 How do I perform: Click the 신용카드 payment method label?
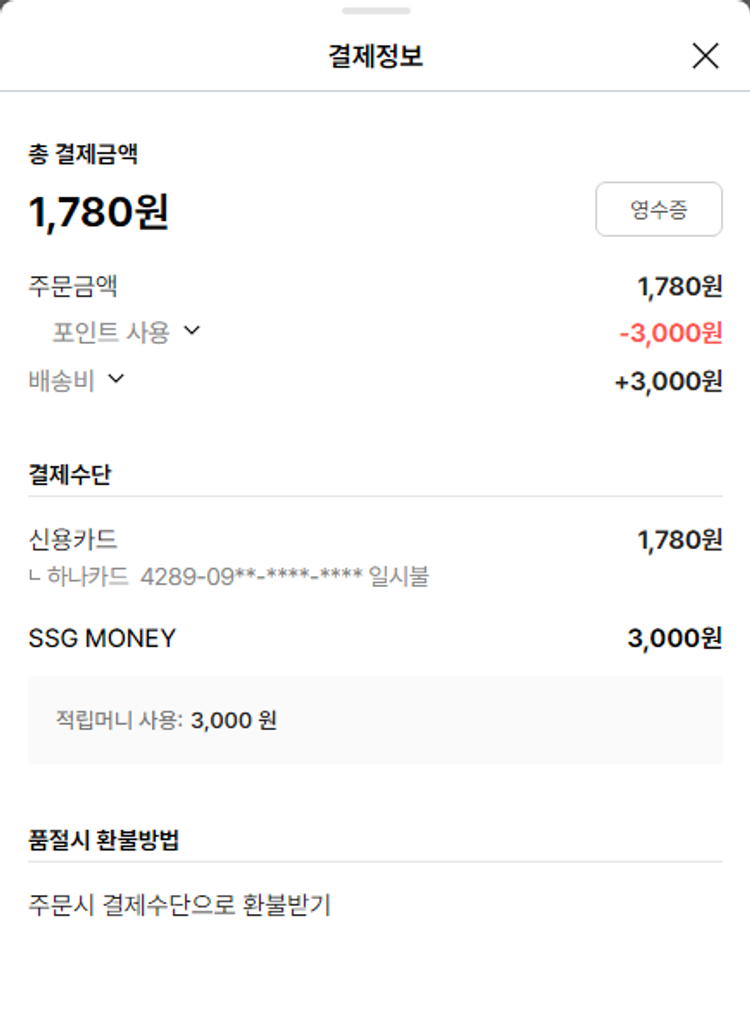tap(73, 540)
